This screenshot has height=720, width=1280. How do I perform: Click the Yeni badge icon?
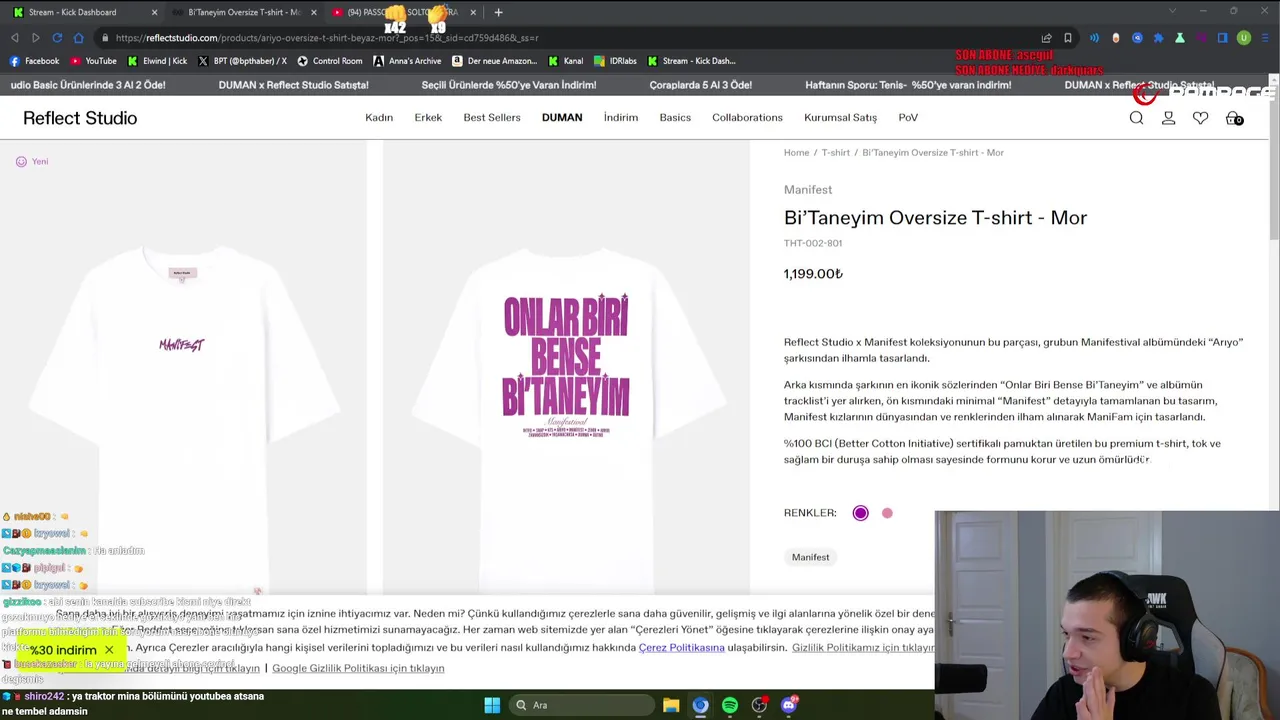point(21,161)
